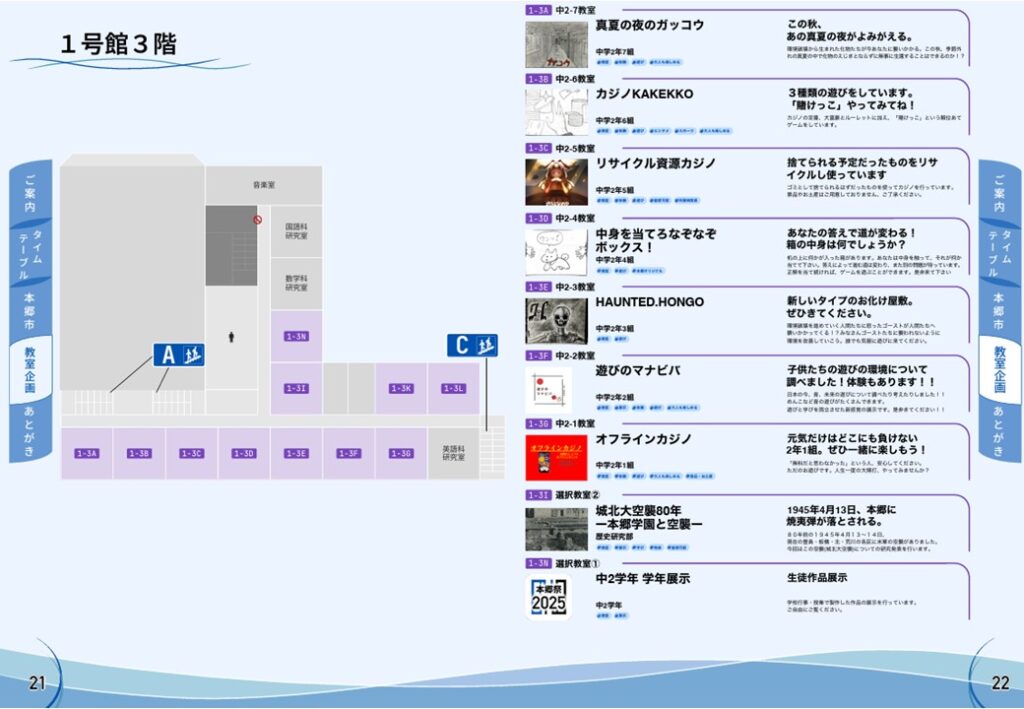Open the right-side タイムテーブル tab
The width and height of the screenshot is (1024, 709).
tap(1000, 252)
